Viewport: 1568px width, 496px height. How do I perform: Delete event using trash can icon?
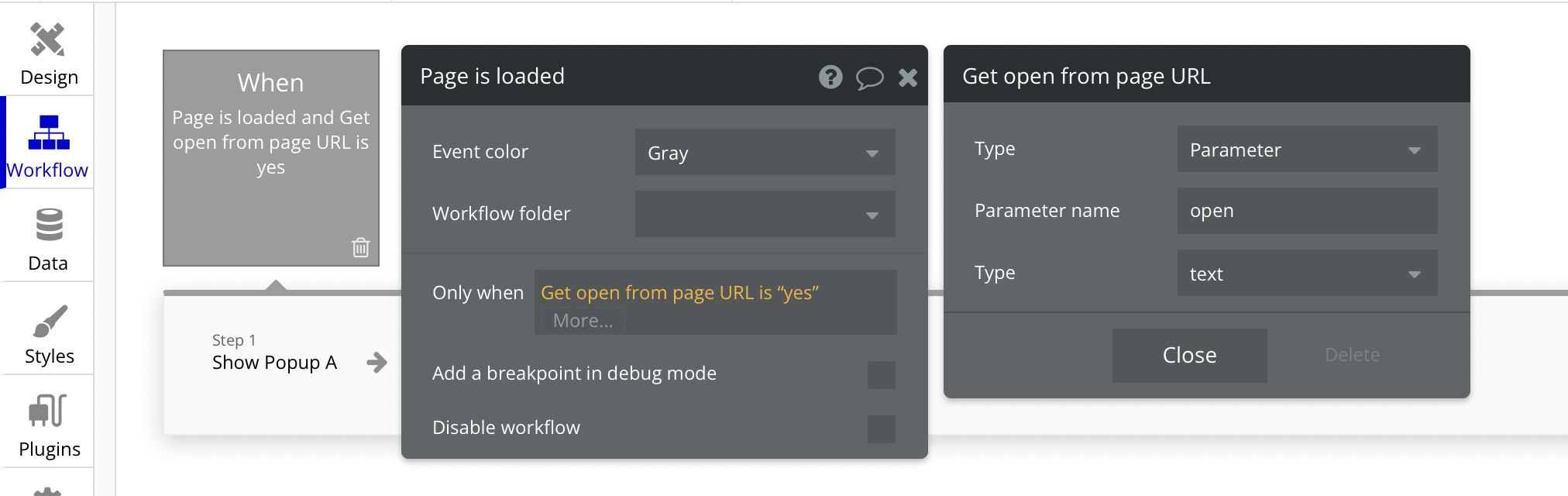pyautogui.click(x=360, y=247)
